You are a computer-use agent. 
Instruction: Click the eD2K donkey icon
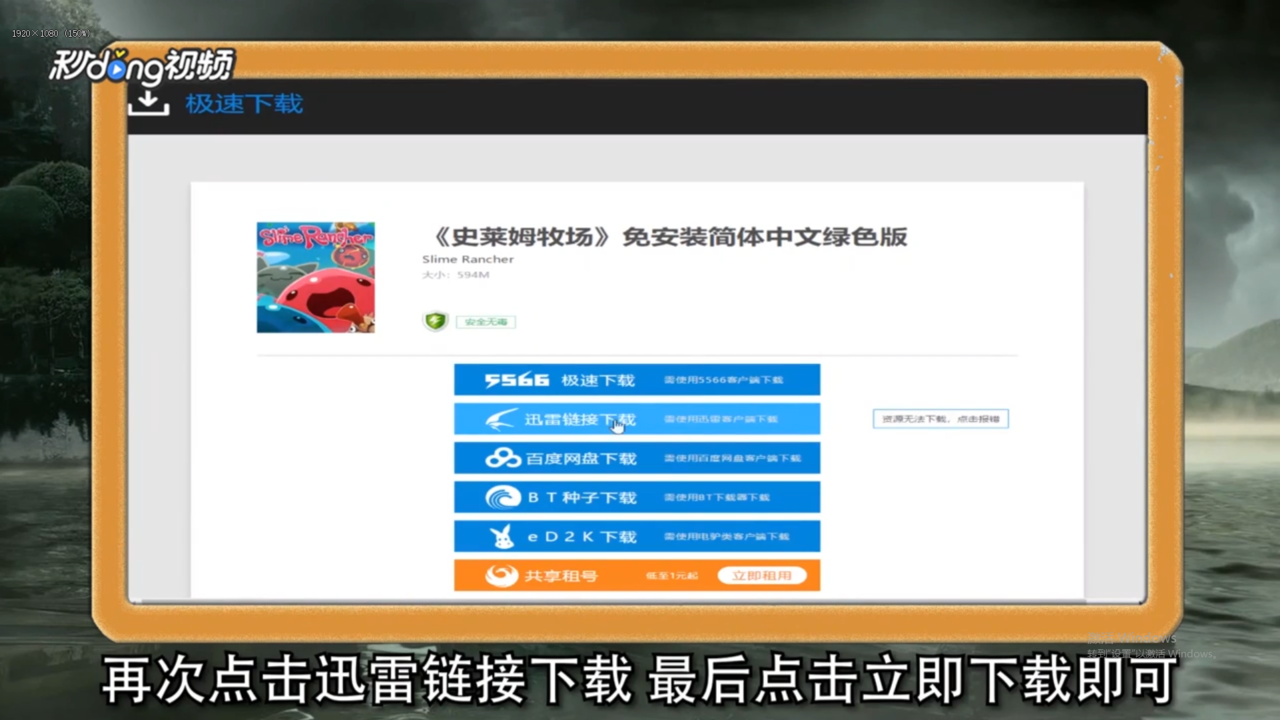502,537
